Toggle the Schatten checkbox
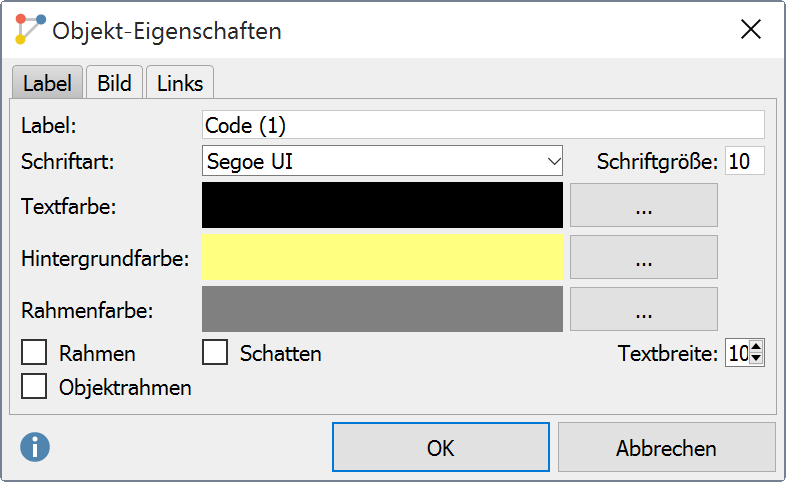Screen dimensions: 786x482 (x=215, y=352)
